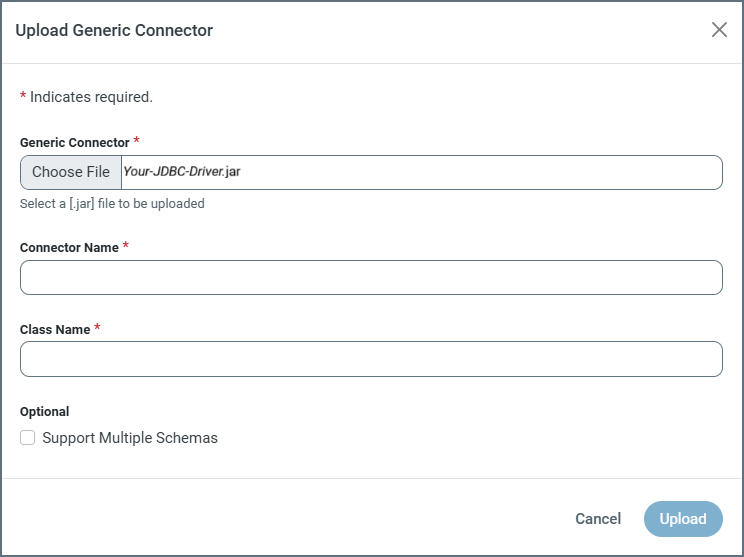
Task: Focus the Connector Name text field
Action: tap(371, 278)
